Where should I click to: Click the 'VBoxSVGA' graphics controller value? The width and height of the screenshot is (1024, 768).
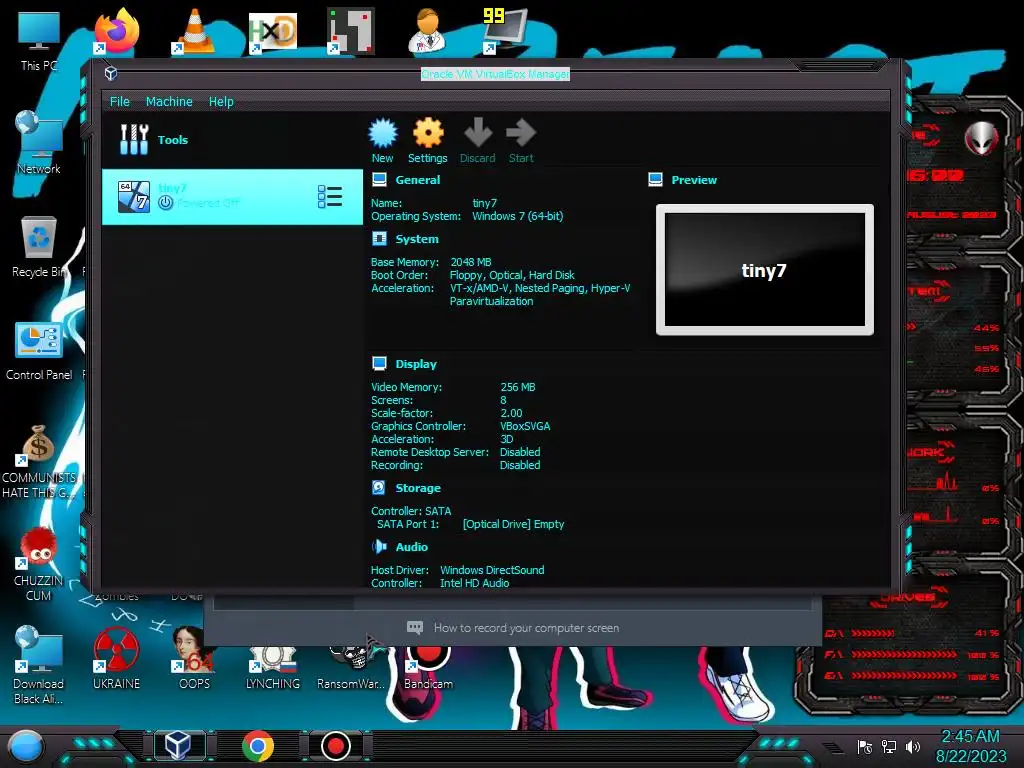point(525,426)
